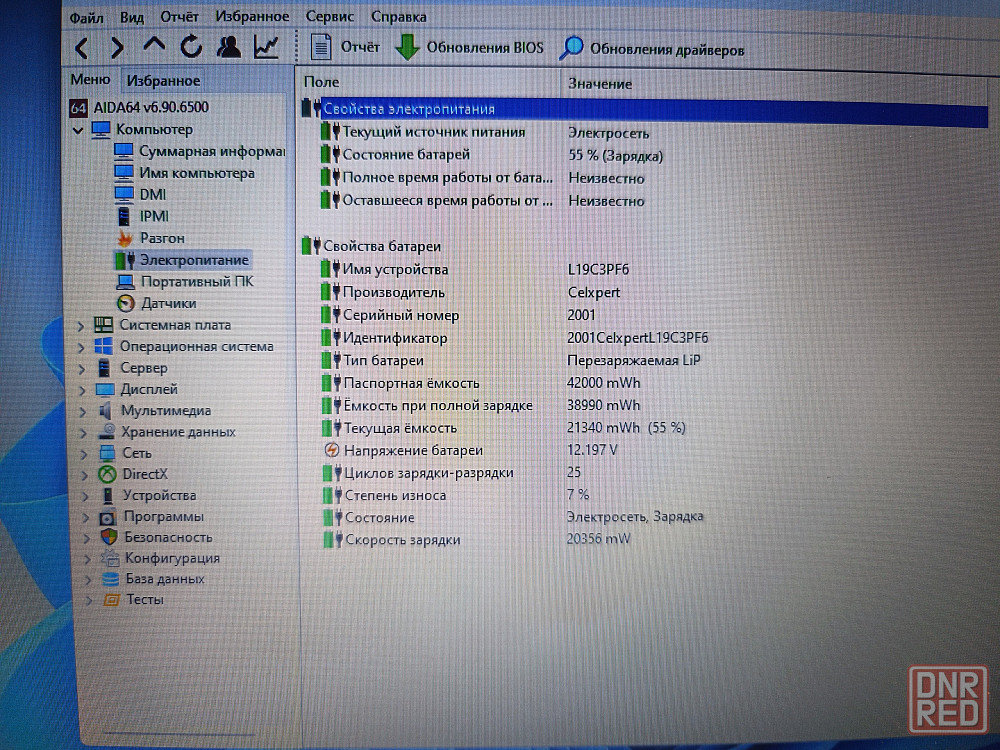
Task: Click the DirectX Xbox icon
Action: (x=107, y=474)
